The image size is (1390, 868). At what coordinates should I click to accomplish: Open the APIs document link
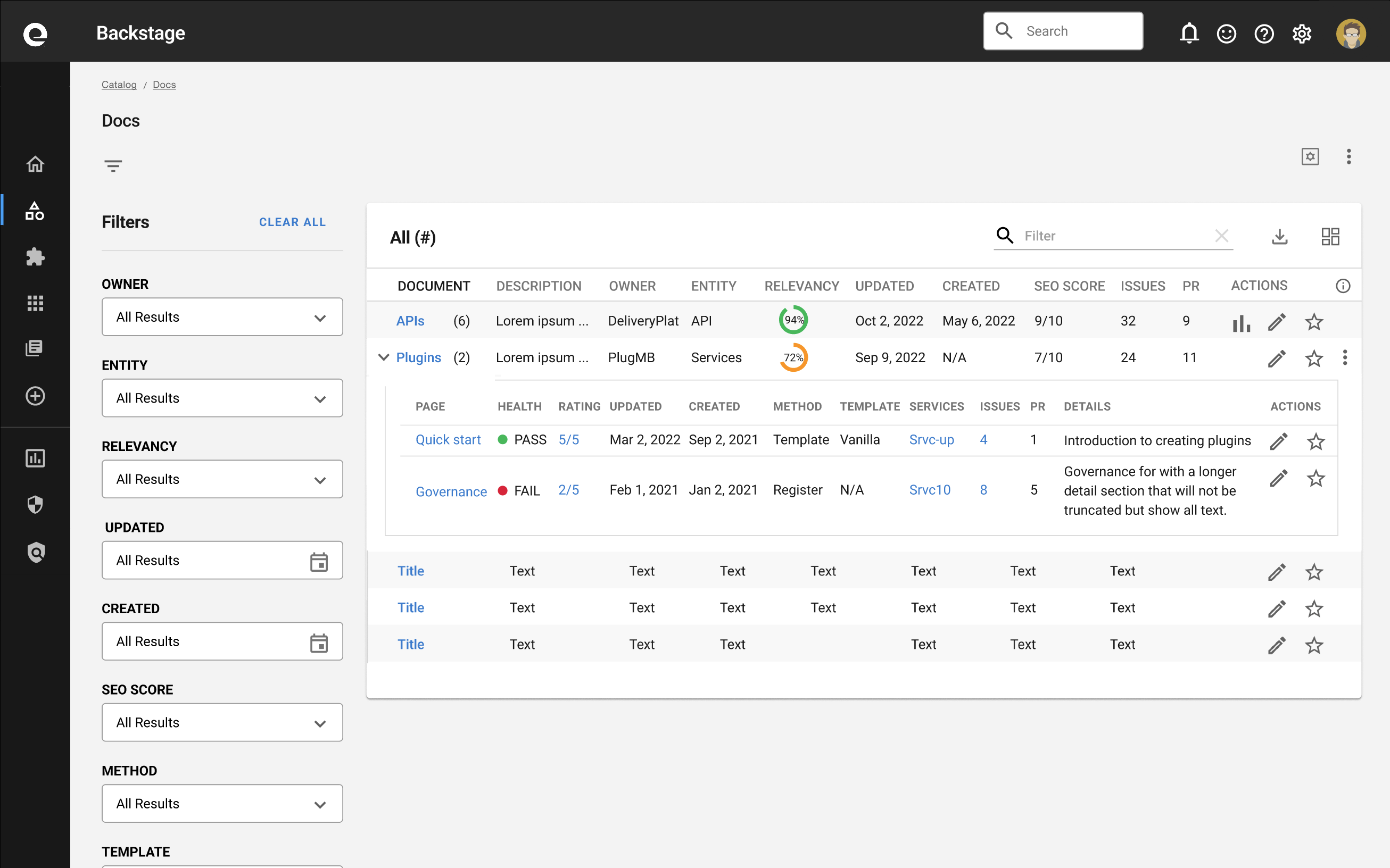click(x=410, y=321)
